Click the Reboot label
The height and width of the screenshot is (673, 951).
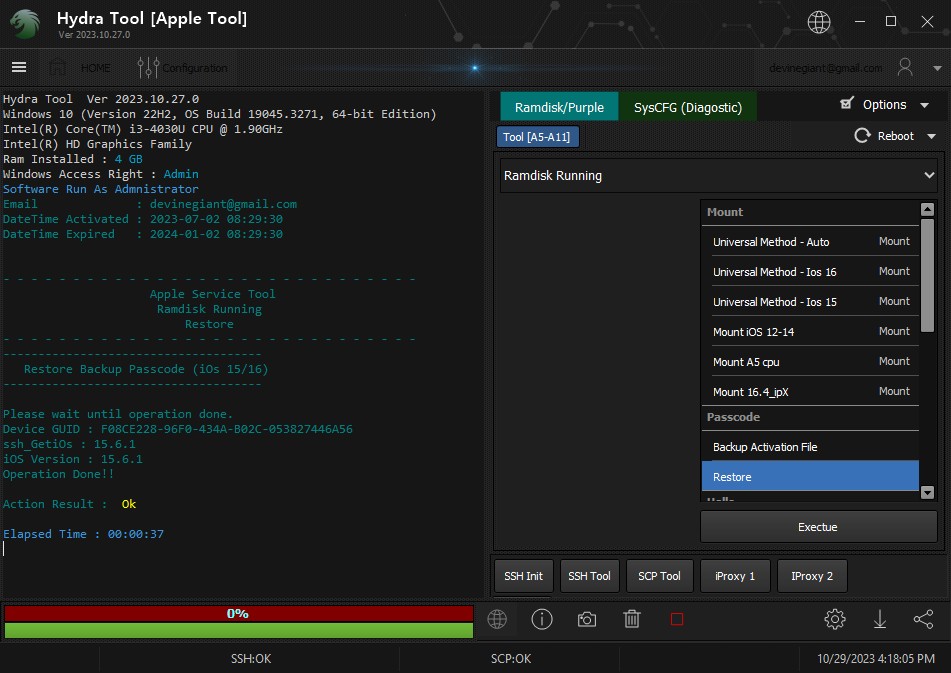[895, 136]
